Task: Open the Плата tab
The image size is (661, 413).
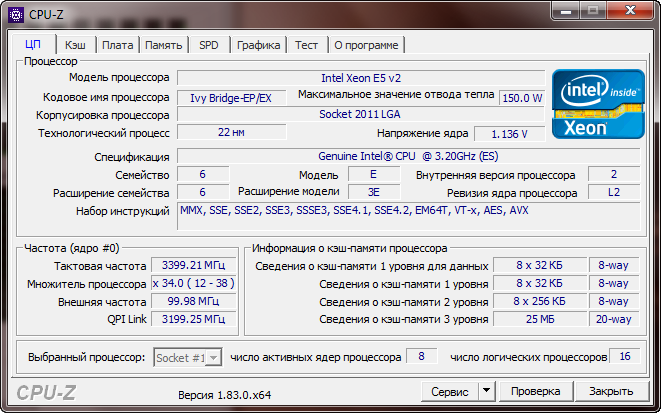Action: (x=118, y=45)
